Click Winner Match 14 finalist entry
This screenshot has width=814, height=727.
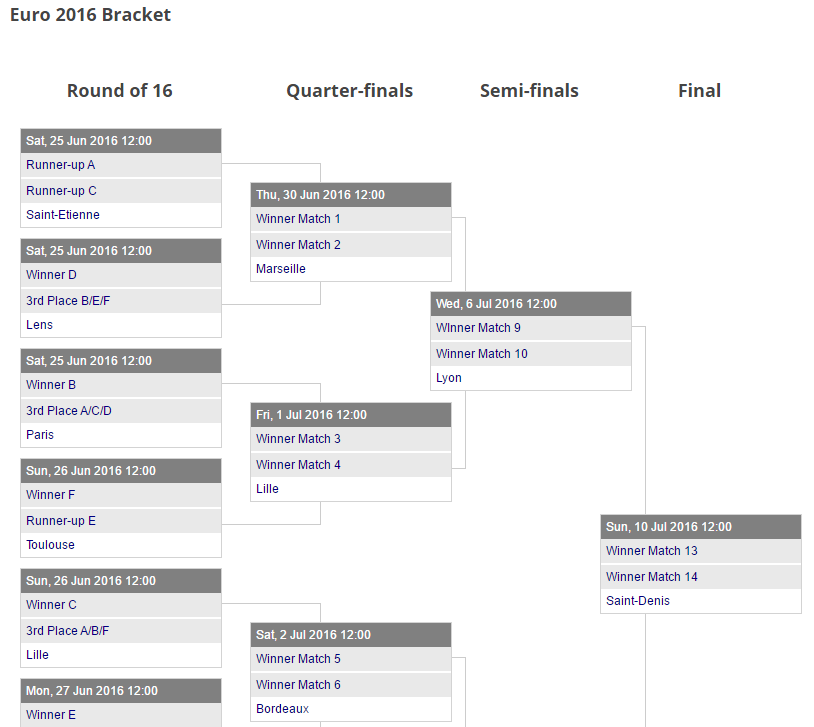point(651,577)
